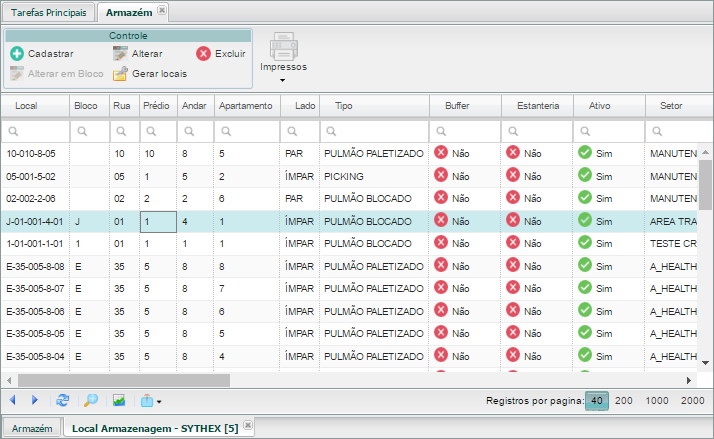Sort by the Bloco column header
Viewport: 714px width, 439px height.
pos(89,106)
